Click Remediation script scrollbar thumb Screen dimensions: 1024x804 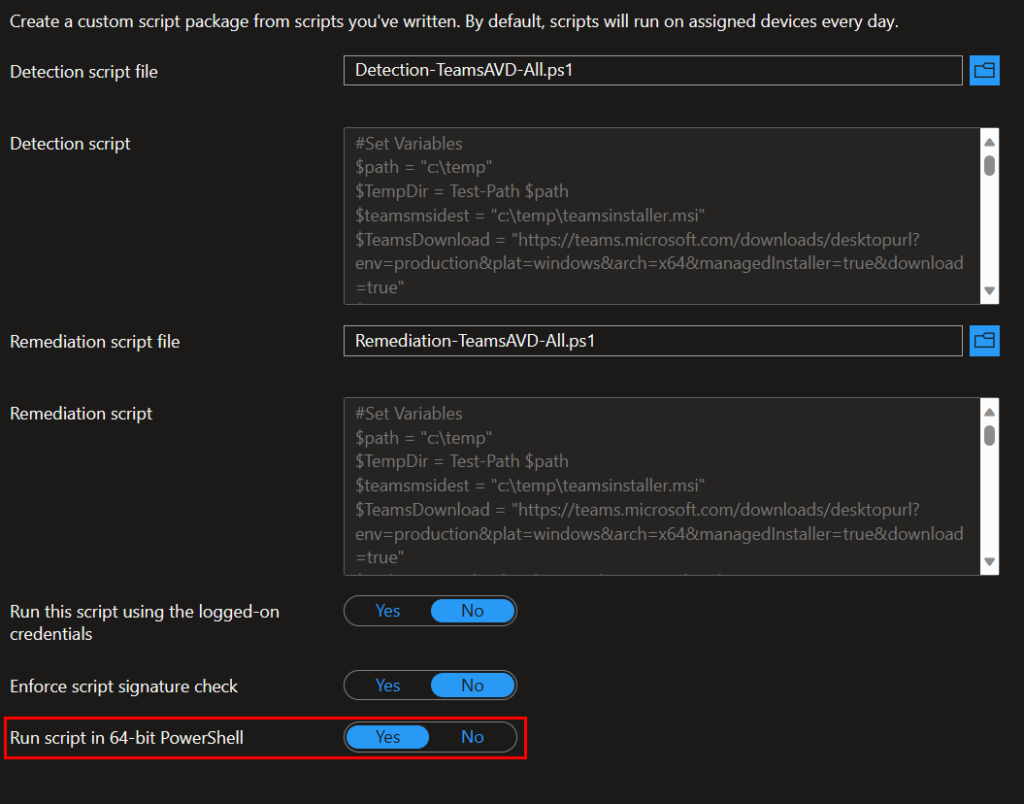989,435
